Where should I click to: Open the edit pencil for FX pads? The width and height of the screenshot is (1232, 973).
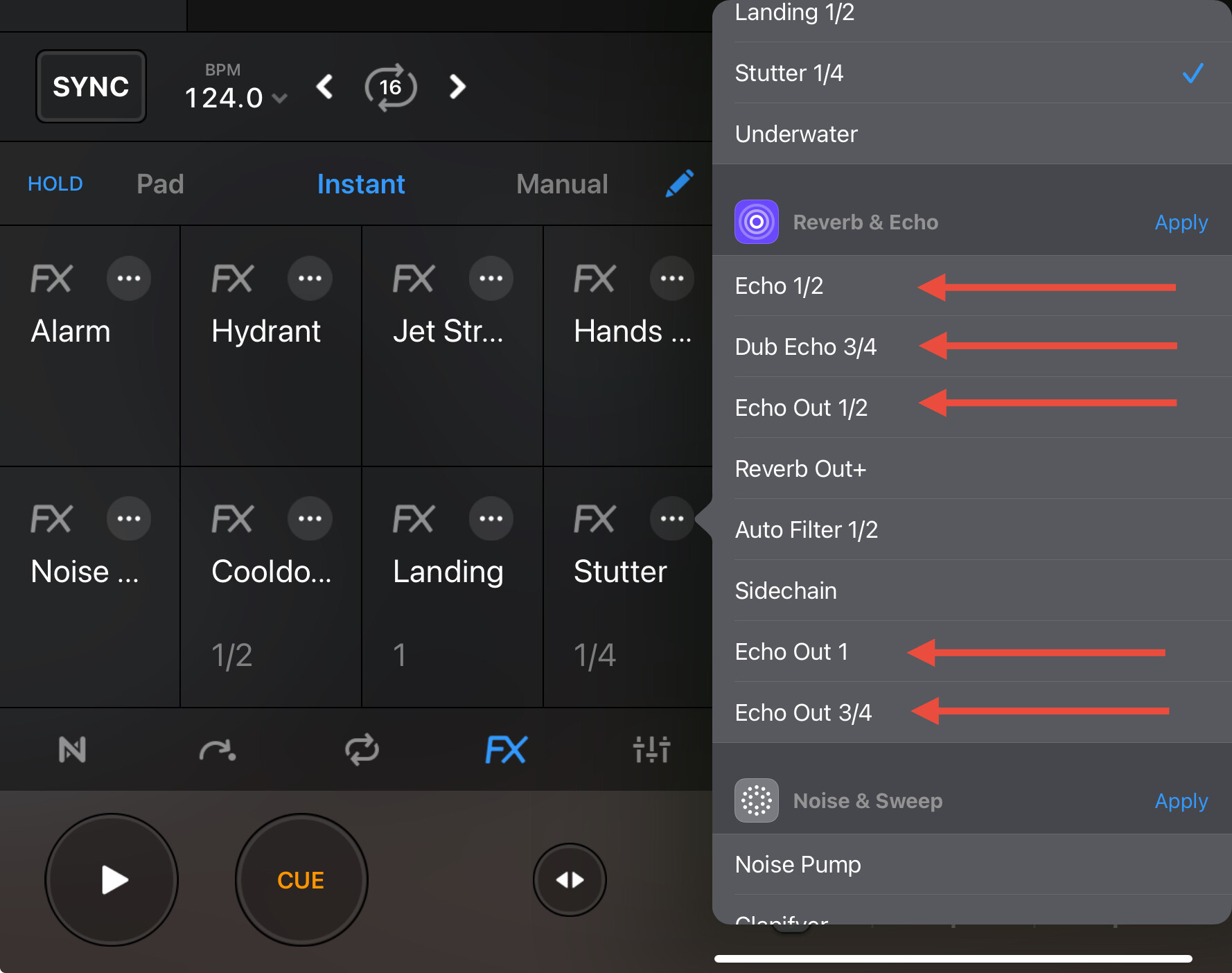680,184
